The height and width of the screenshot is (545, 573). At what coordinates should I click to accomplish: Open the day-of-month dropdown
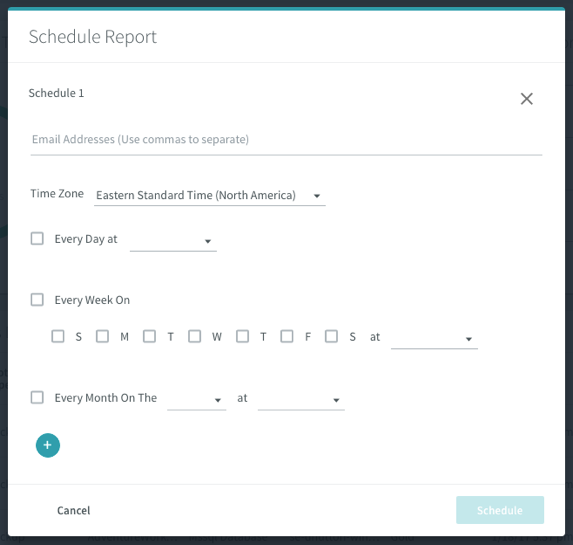pos(197,400)
